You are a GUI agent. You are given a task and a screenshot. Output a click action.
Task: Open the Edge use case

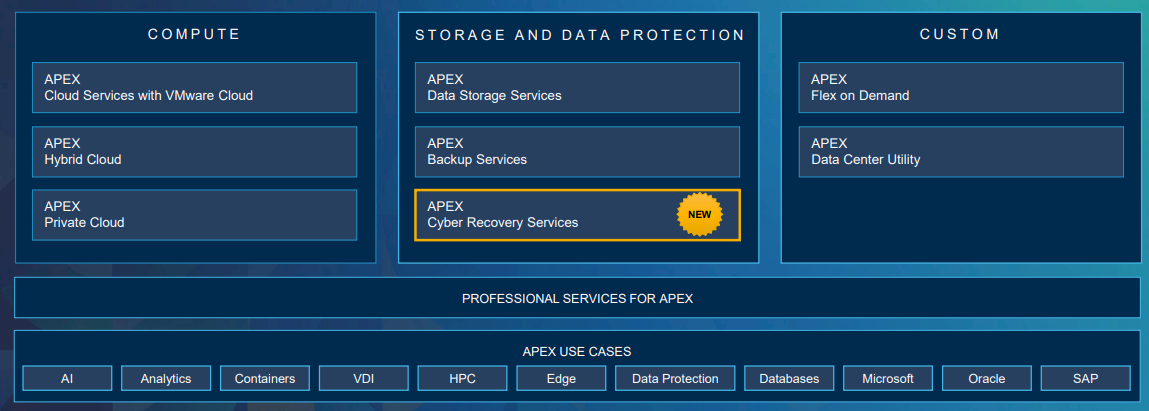pos(561,379)
